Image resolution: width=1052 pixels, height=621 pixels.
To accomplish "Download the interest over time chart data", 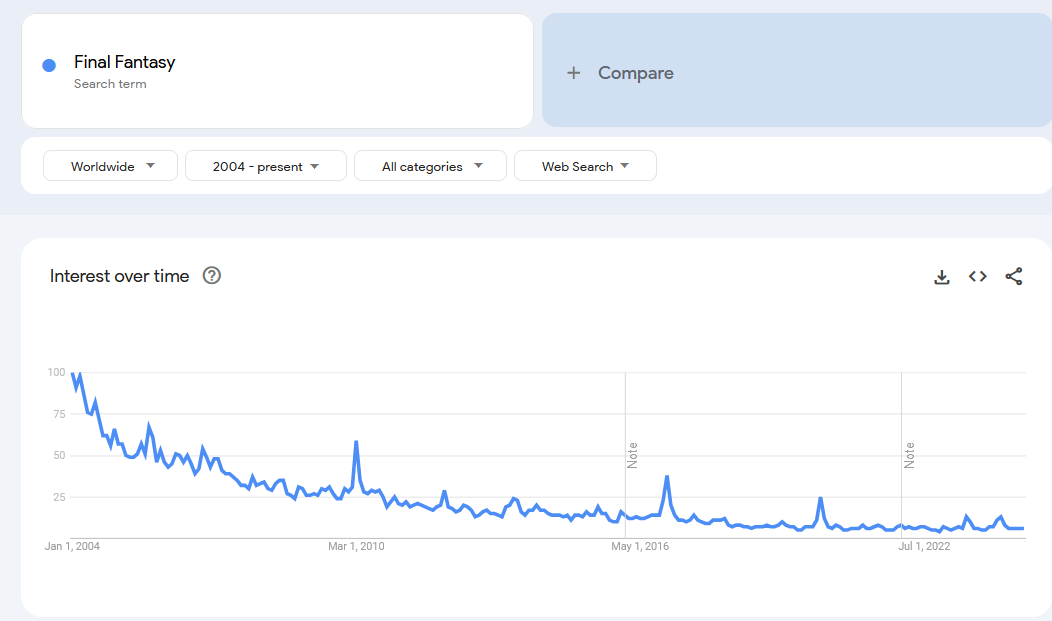I will point(941,276).
